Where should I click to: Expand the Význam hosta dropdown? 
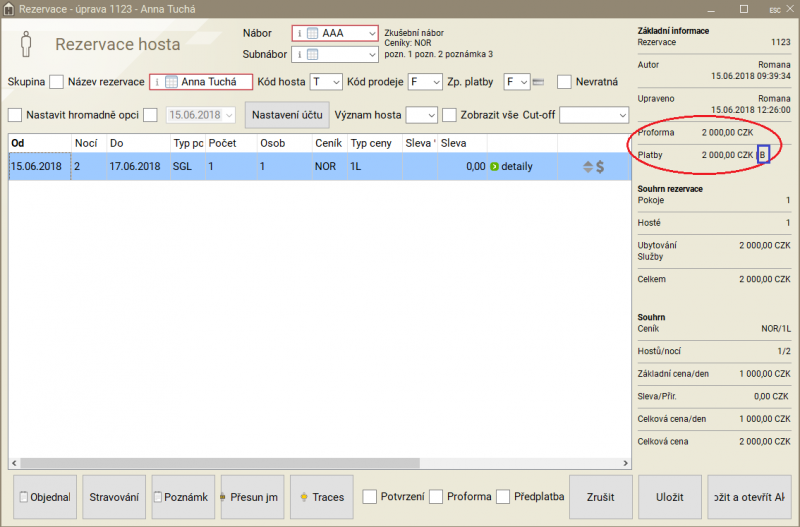(422, 115)
